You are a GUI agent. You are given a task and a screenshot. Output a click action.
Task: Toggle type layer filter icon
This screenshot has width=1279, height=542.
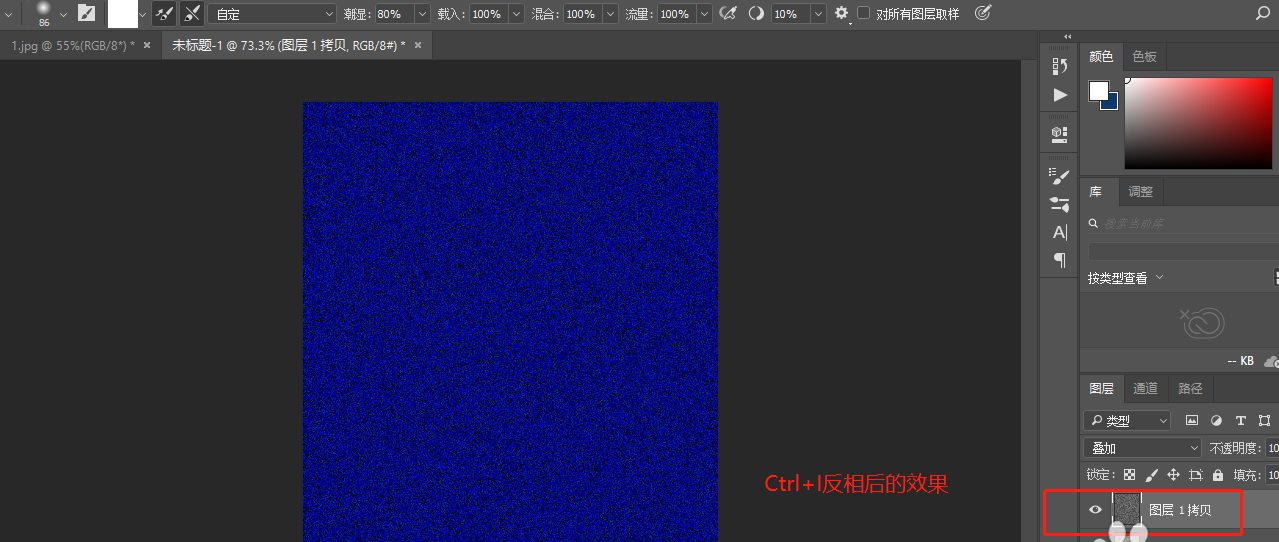point(1241,421)
